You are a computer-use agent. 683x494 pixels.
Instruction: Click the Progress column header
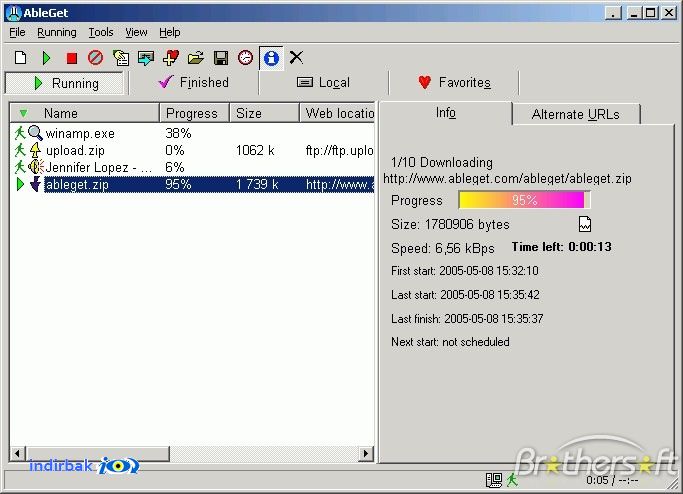tap(194, 113)
